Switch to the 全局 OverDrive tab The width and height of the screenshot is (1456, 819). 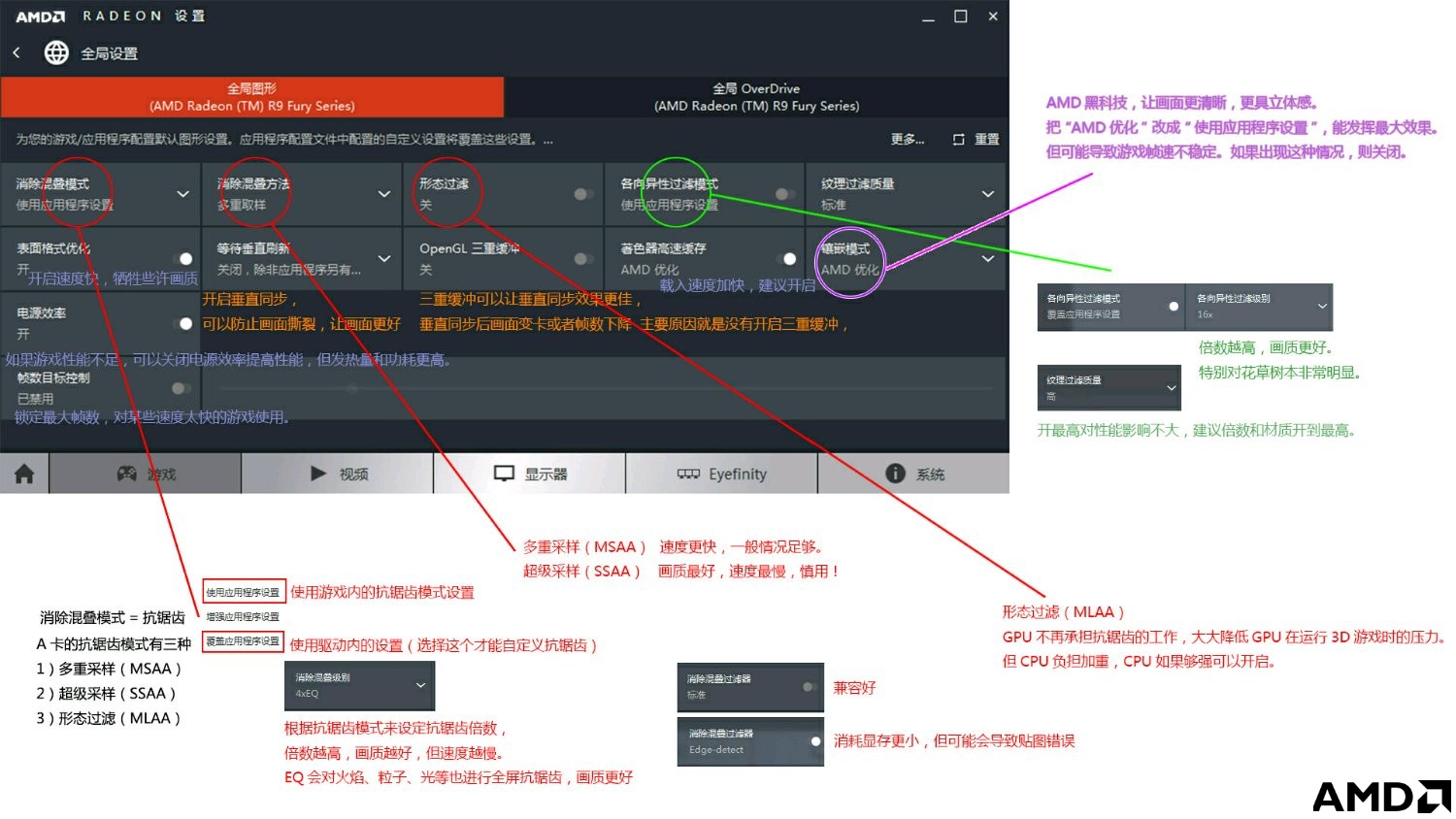756,97
